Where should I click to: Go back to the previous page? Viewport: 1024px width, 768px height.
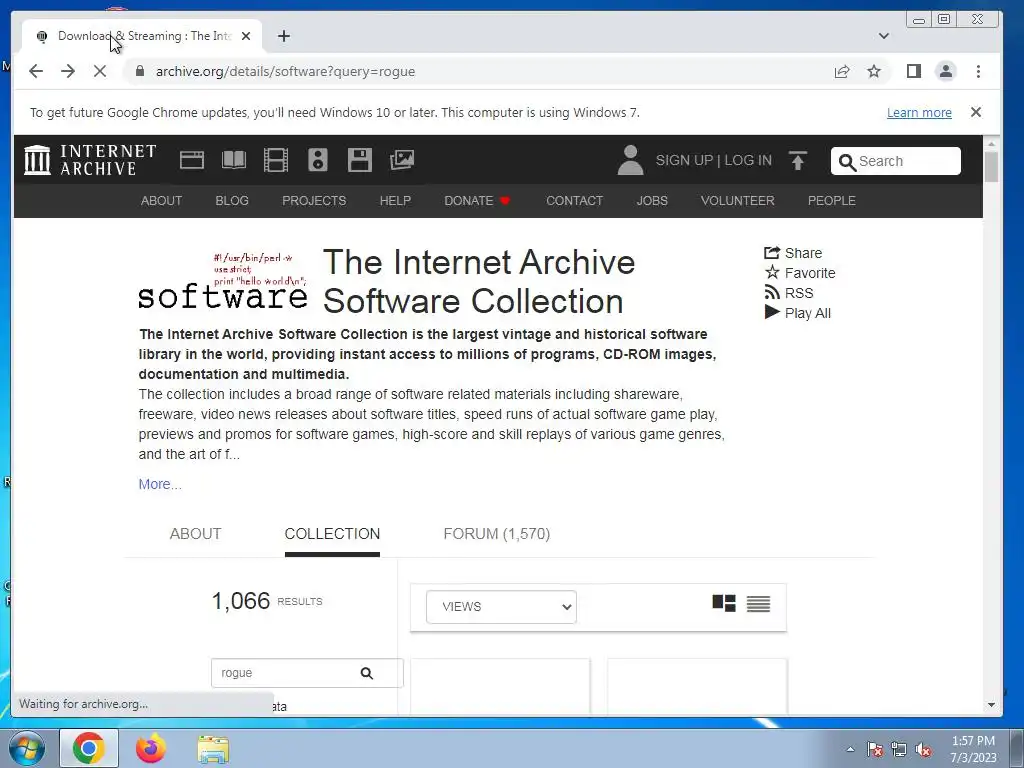click(x=36, y=71)
